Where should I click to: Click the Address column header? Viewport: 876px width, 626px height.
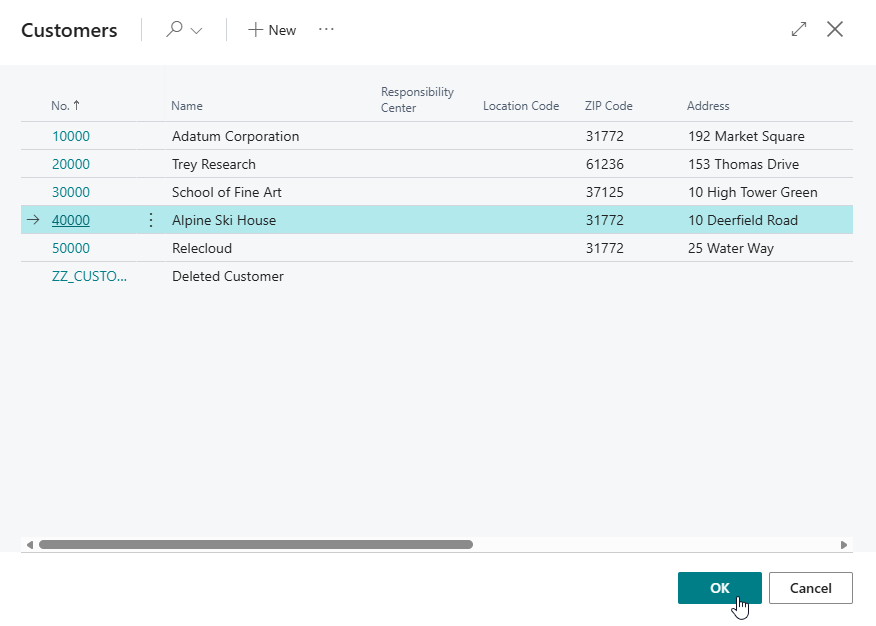[708, 106]
